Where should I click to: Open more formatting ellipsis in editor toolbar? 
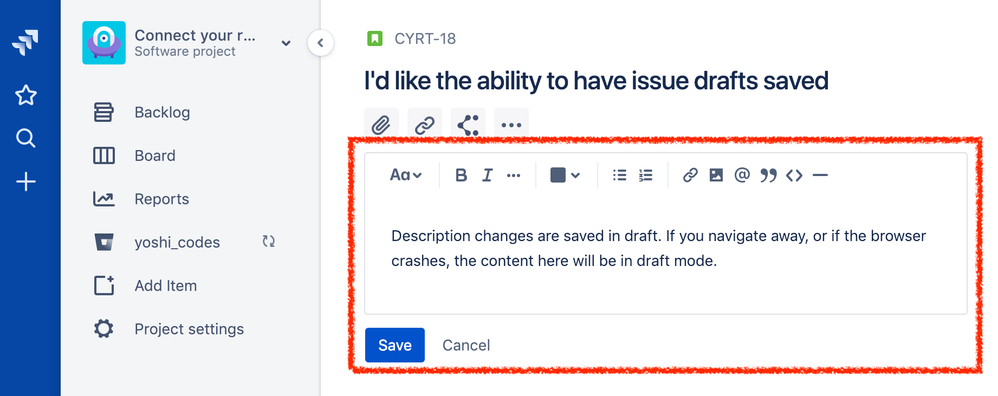click(514, 175)
